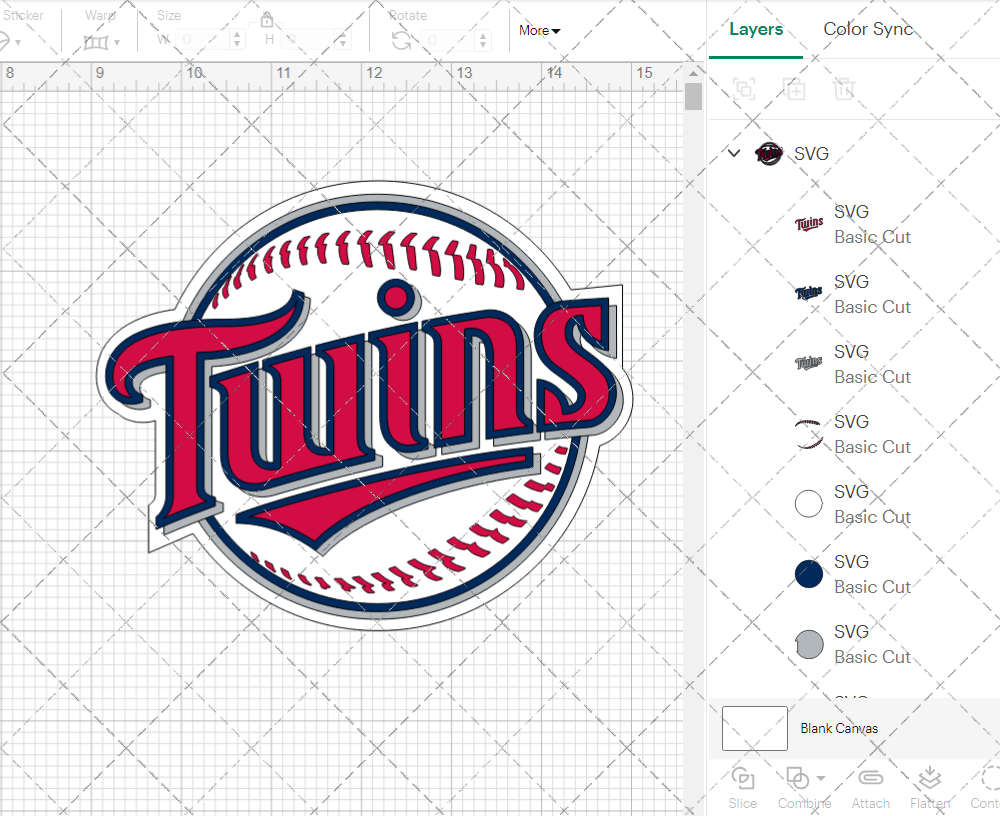Click the Warp tool icon
Viewport: 1000px width, 816px height.
click(x=96, y=43)
